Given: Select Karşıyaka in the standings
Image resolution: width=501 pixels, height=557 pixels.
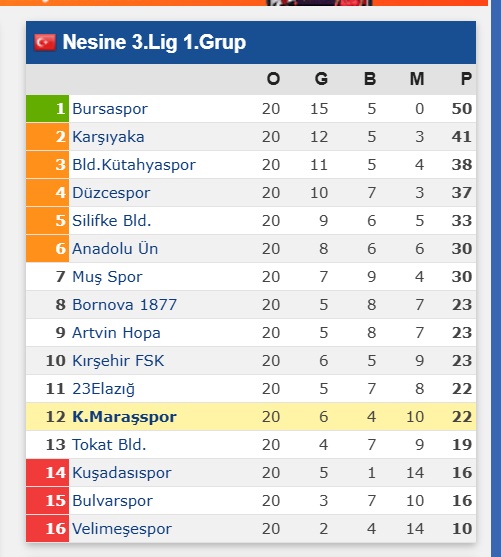Looking at the screenshot, I should point(108,137).
